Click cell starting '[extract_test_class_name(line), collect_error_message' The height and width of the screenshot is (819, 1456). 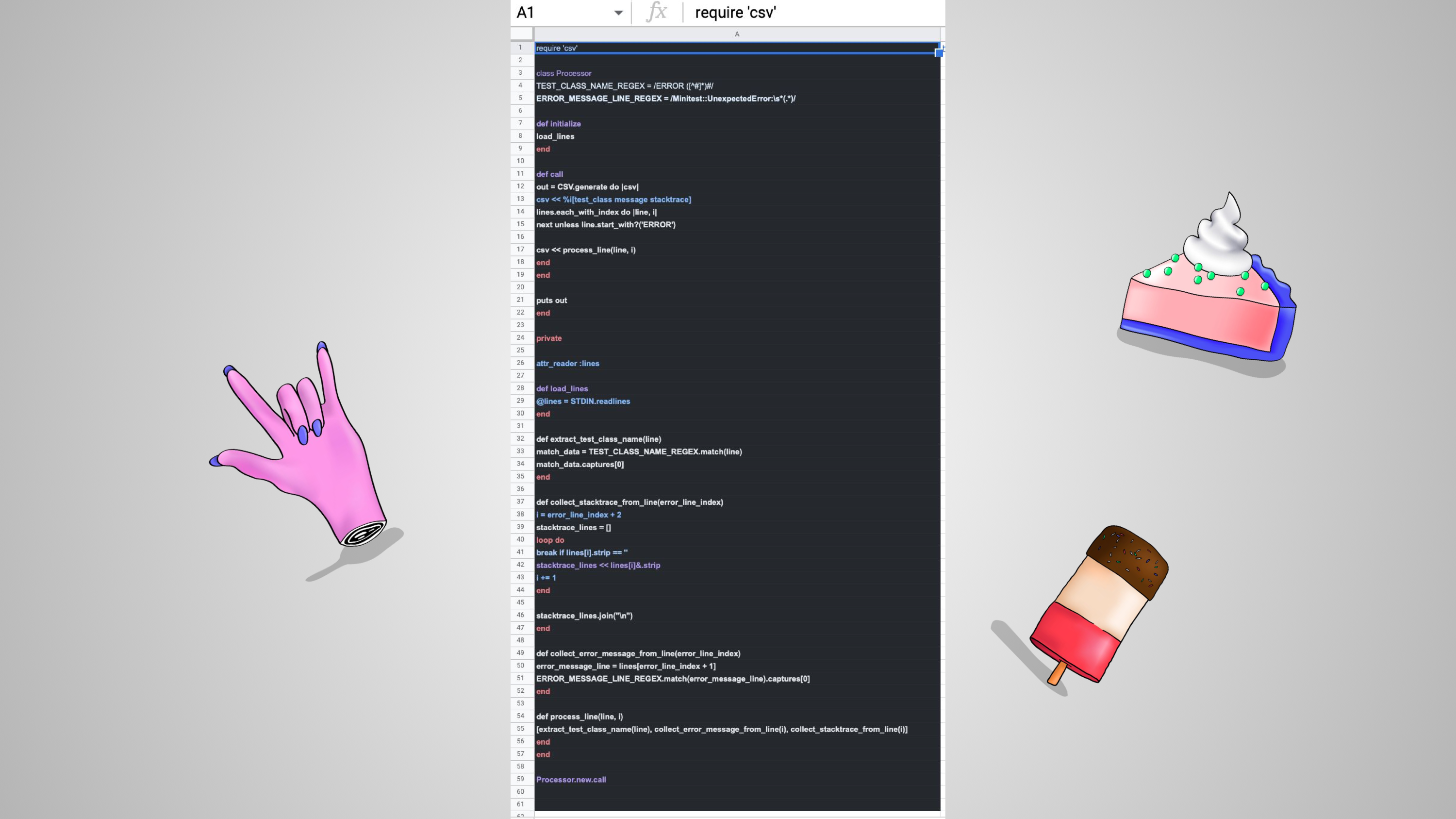737,729
